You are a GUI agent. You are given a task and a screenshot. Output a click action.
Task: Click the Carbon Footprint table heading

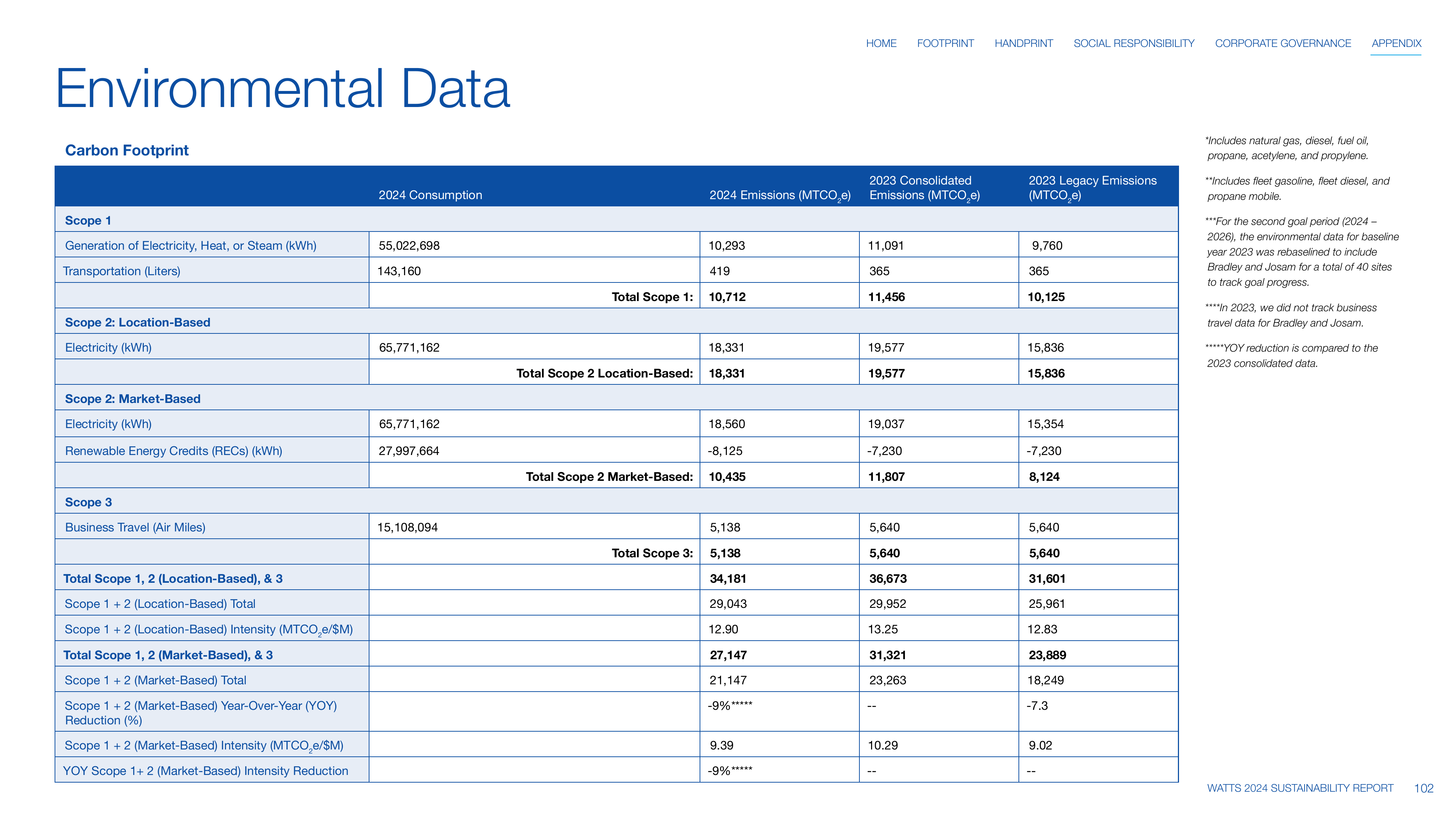pyautogui.click(x=127, y=150)
